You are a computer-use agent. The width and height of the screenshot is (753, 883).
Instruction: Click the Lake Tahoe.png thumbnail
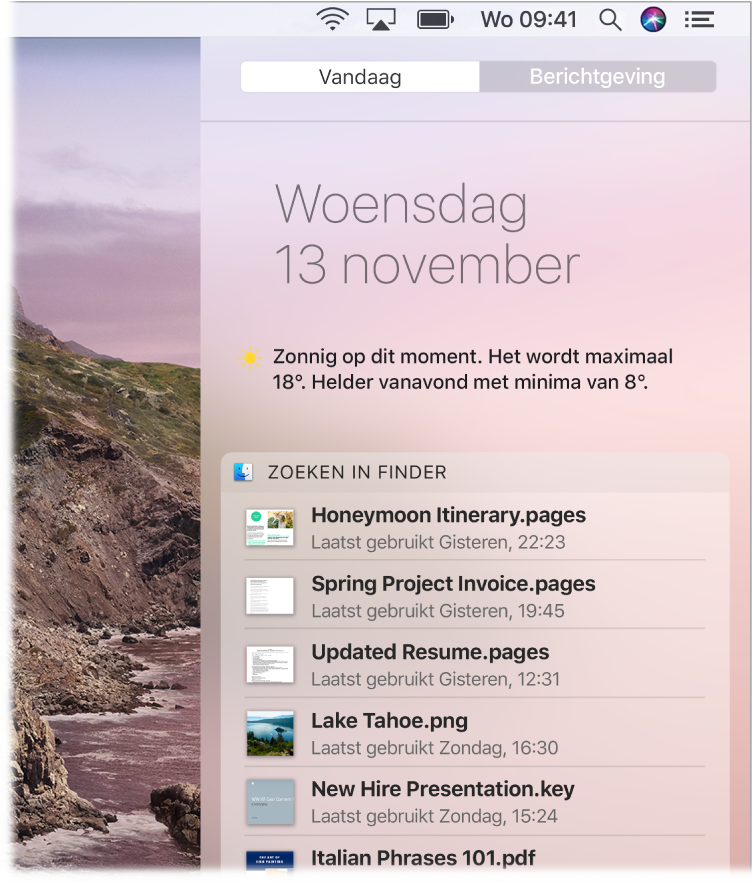tap(270, 733)
